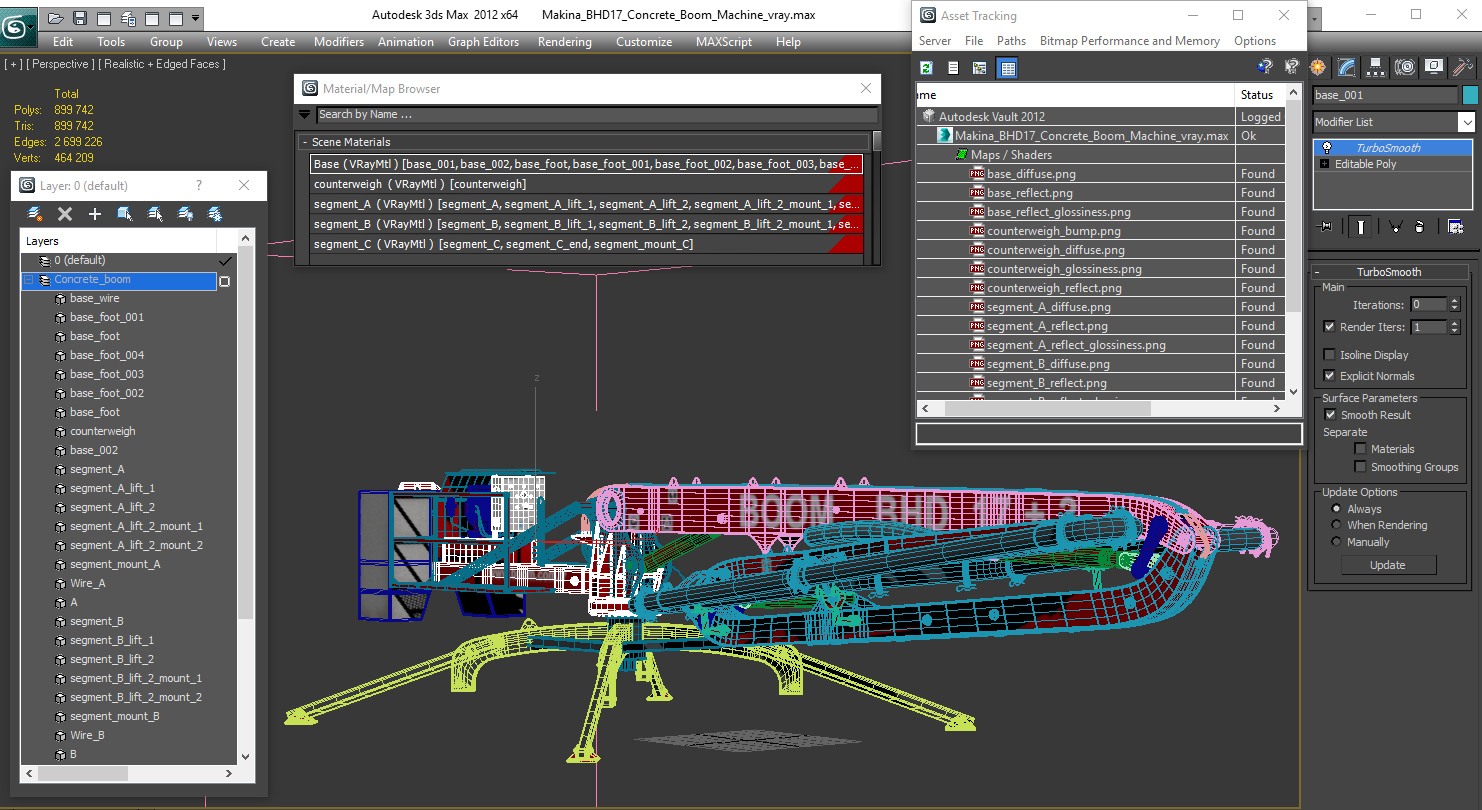
Task: Open the MAXScript menu
Action: pos(725,42)
